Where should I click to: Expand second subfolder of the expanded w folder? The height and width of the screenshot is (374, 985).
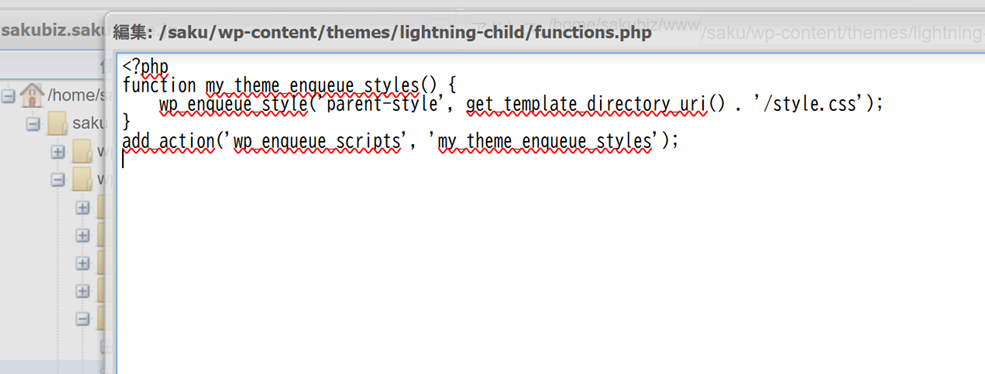point(83,235)
